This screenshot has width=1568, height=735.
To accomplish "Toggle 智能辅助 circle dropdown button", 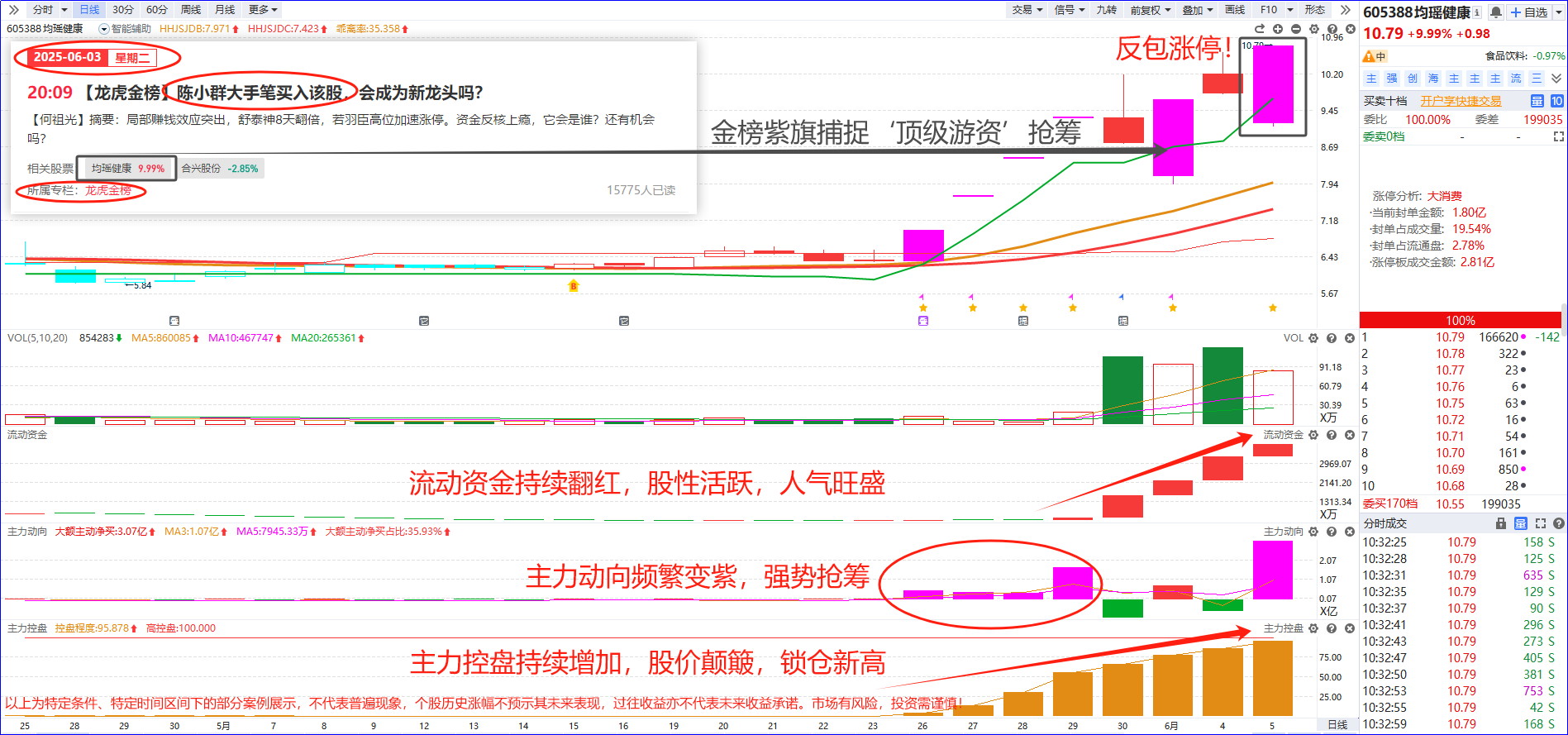I will coord(104,29).
